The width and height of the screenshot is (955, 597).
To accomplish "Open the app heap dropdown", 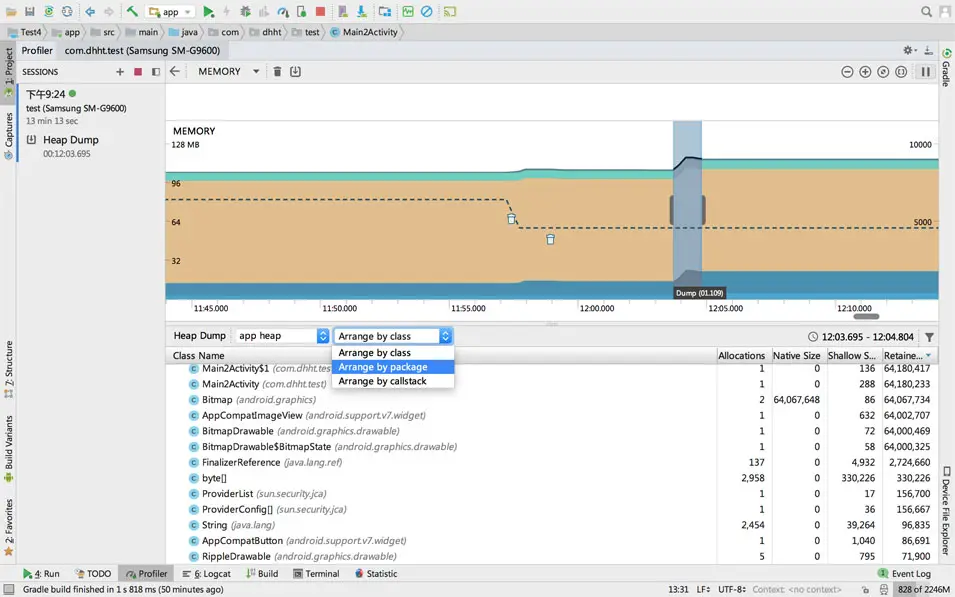I will [282, 336].
